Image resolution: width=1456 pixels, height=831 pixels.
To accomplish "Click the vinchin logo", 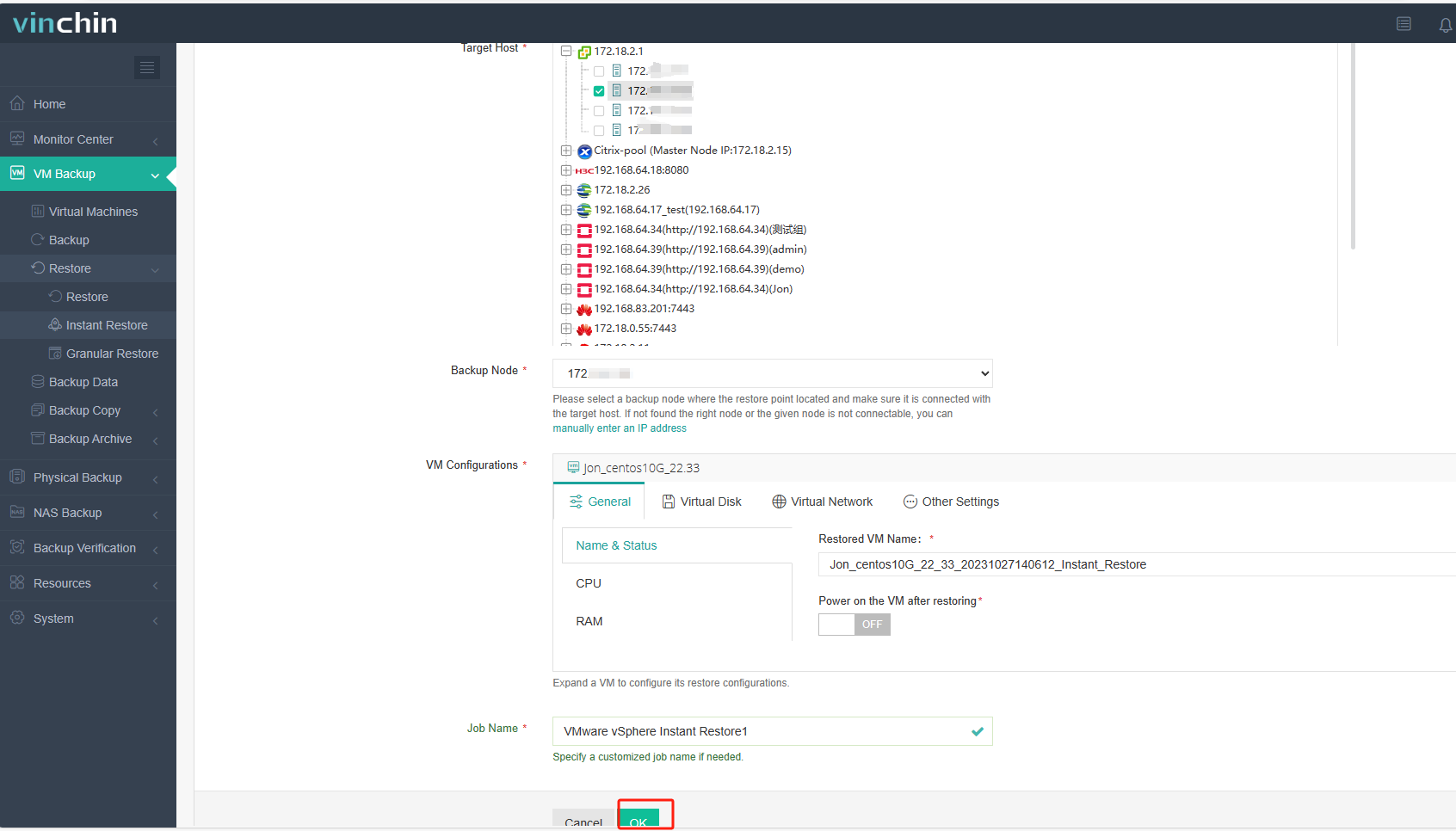I will click(65, 23).
